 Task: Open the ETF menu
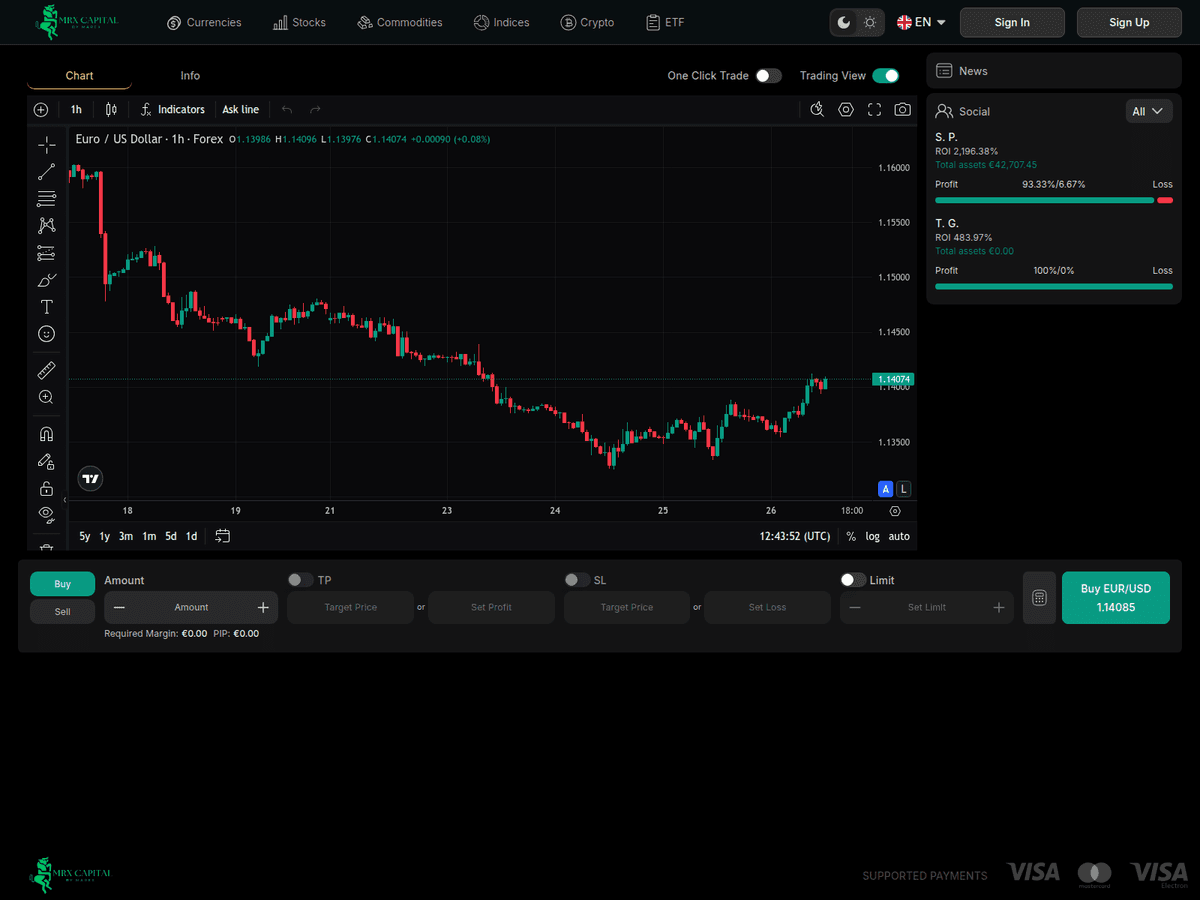pos(665,22)
